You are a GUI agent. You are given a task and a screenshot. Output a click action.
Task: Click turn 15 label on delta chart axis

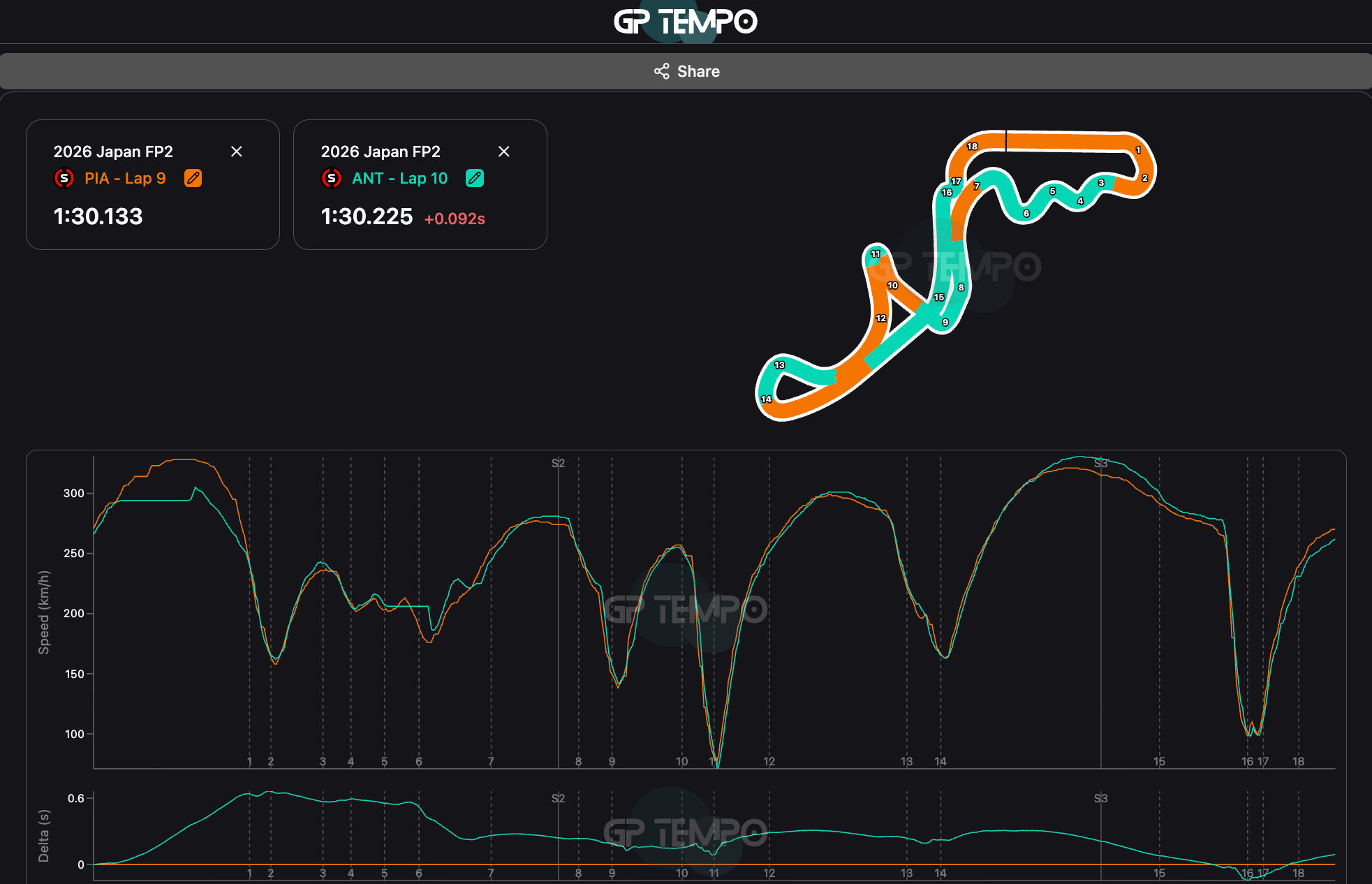(x=1159, y=873)
